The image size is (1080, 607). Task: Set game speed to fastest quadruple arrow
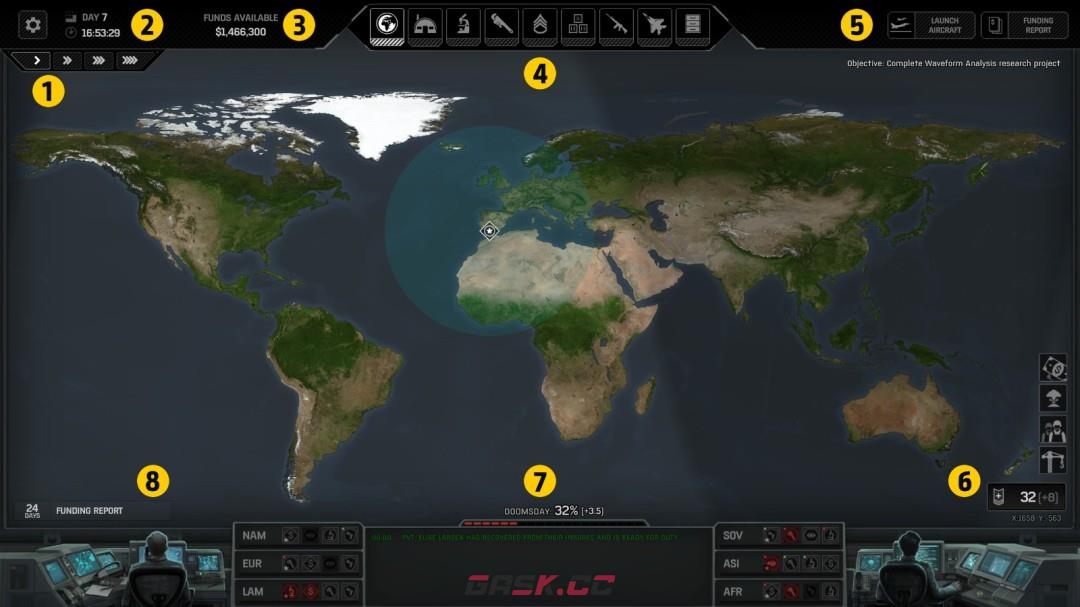click(x=130, y=60)
